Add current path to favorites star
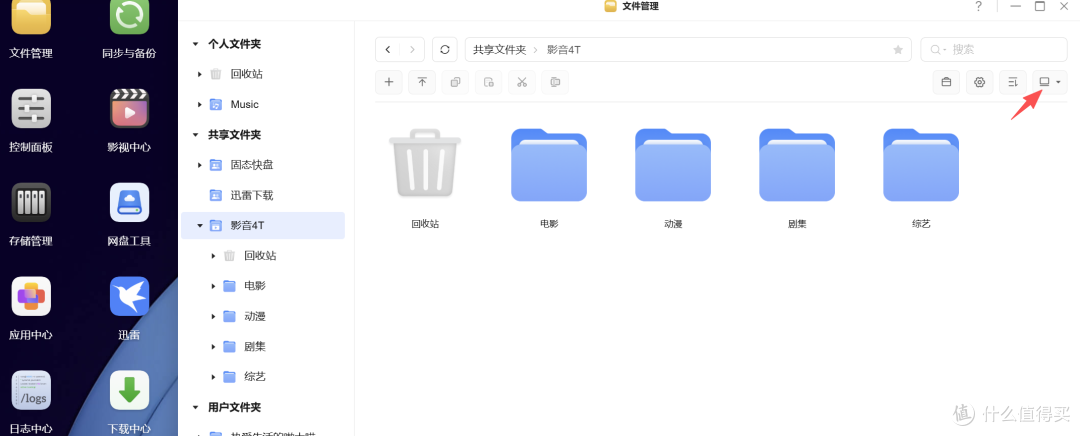The width and height of the screenshot is (1080, 436). [898, 50]
